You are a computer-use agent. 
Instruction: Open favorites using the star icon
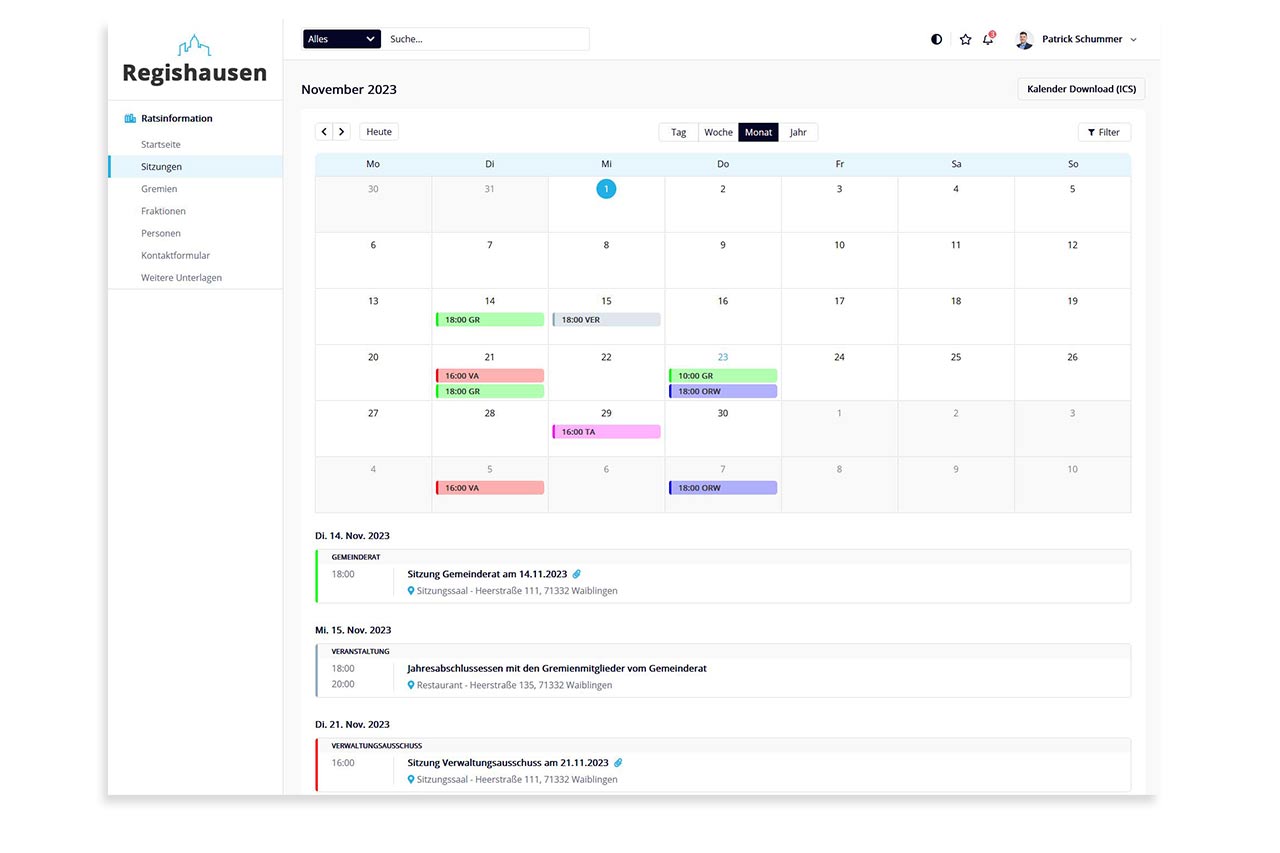[x=965, y=39]
